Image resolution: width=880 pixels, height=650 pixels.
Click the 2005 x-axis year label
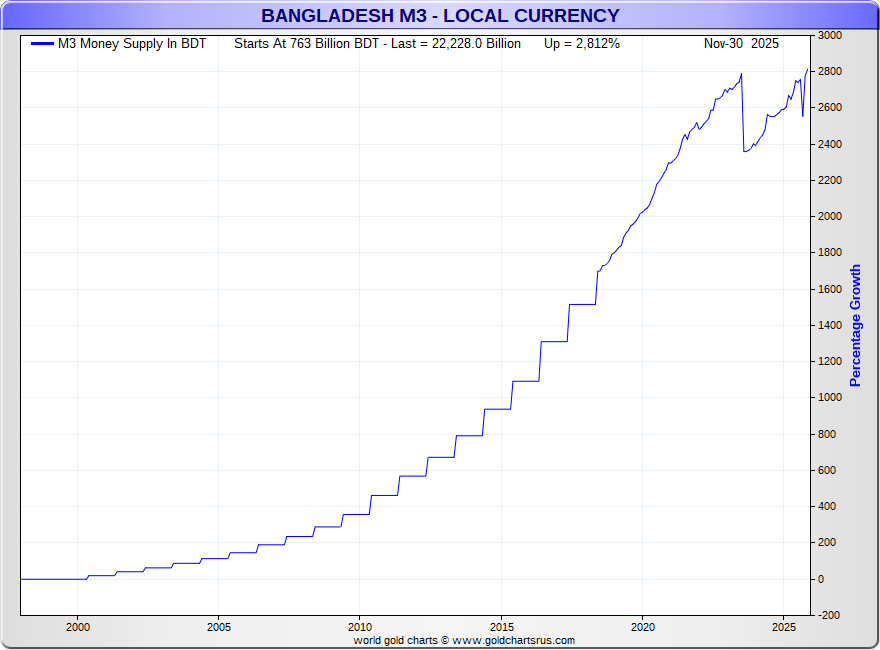click(218, 627)
